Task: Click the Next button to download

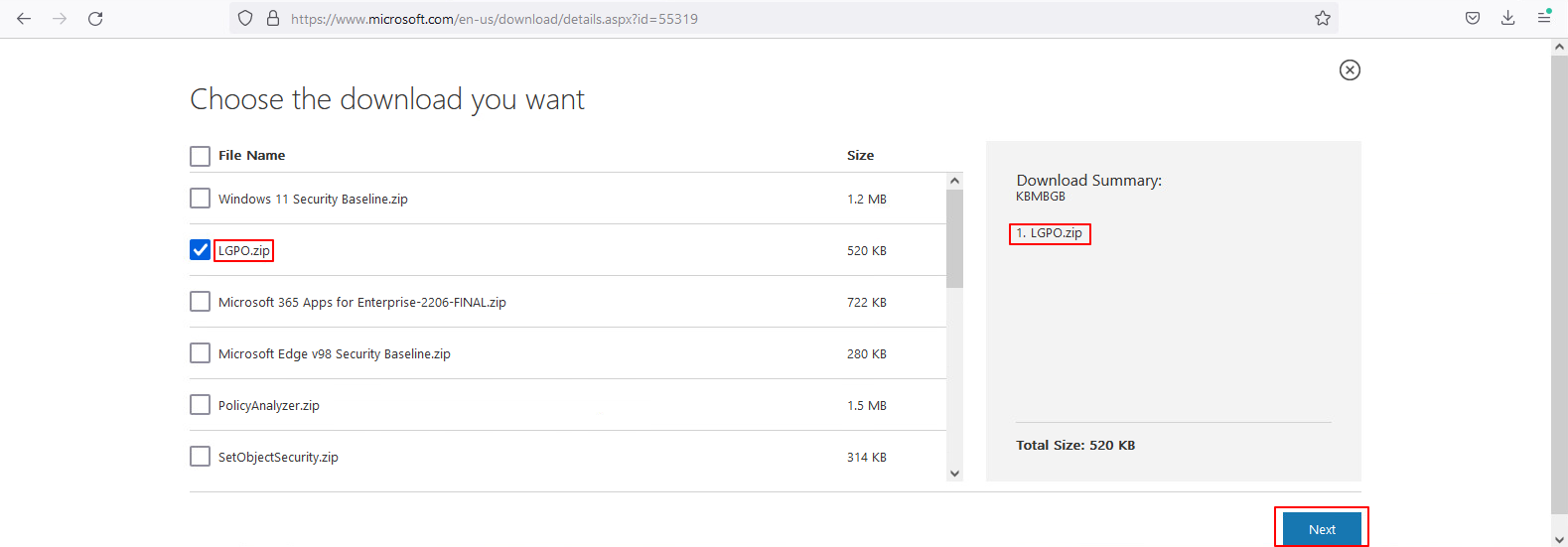Action: coord(1321,529)
